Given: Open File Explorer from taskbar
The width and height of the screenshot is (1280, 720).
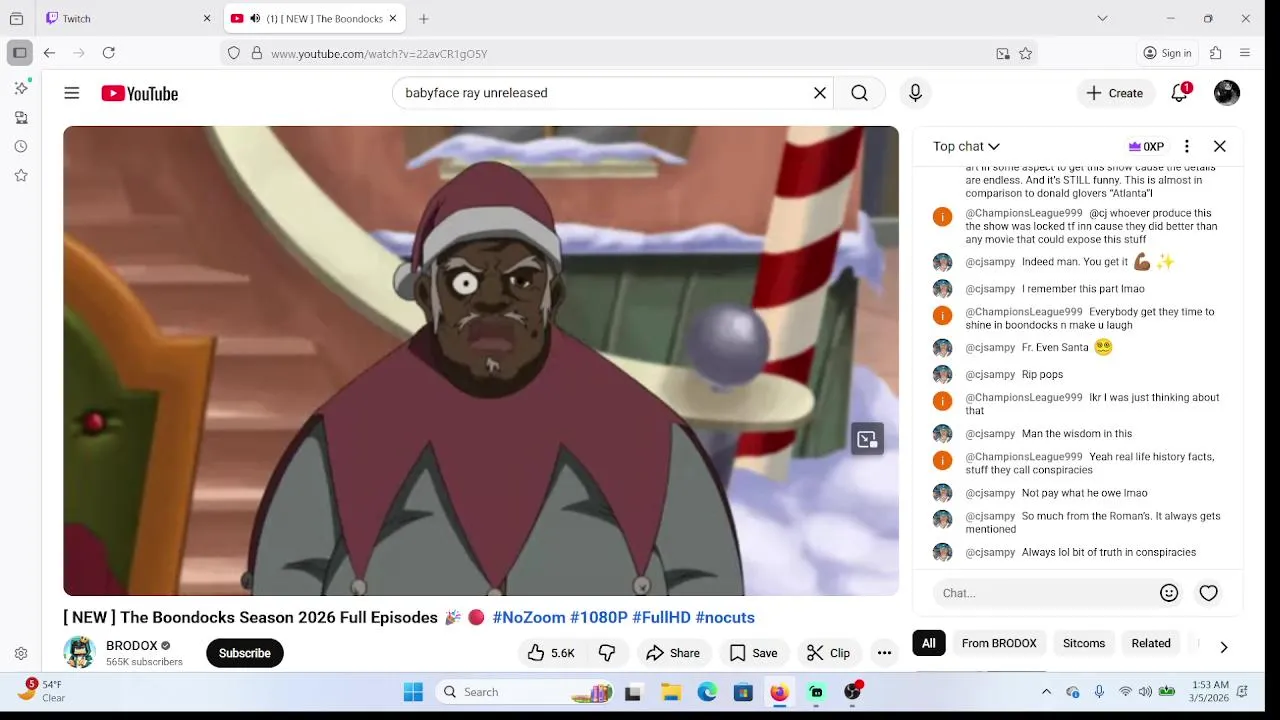Looking at the screenshot, I should pos(671,692).
